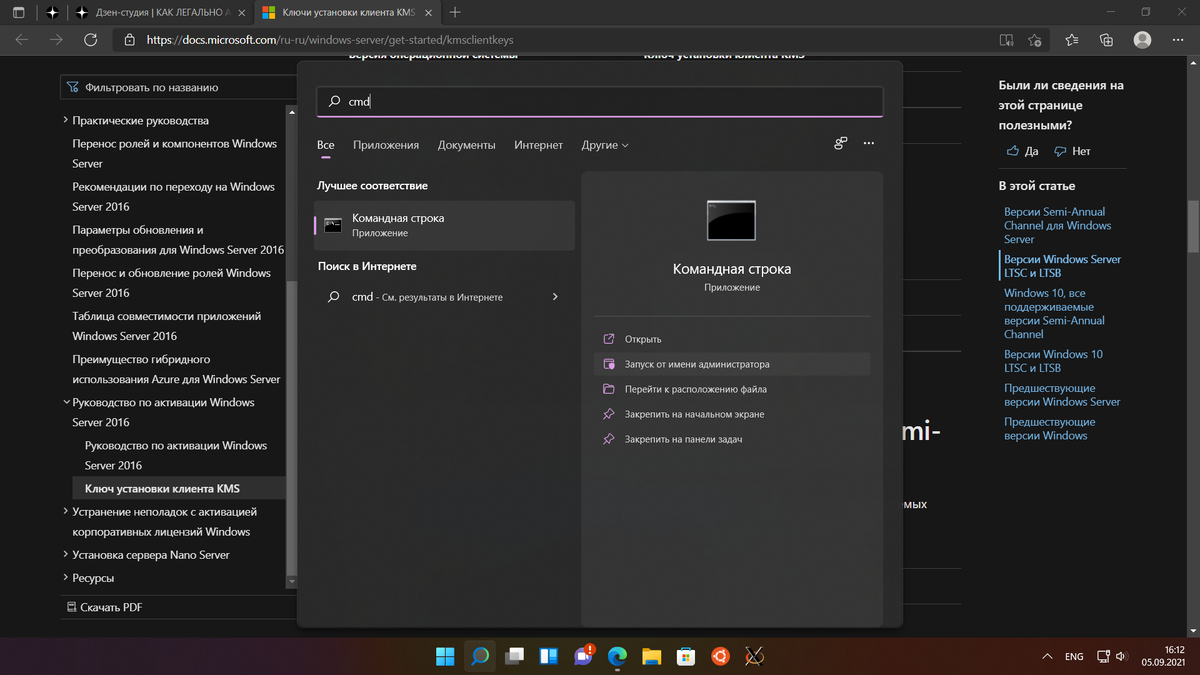Image resolution: width=1200 pixels, height=675 pixels.
Task: Open Edge tab actions menu icon
Action: 19,12
